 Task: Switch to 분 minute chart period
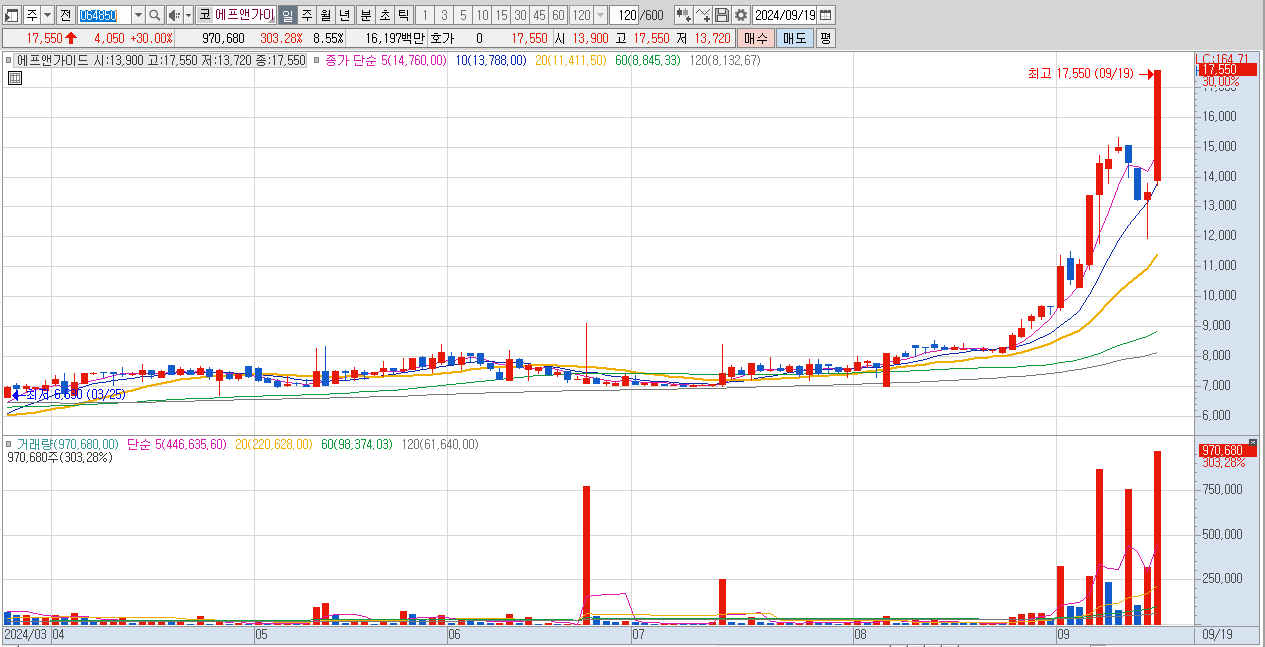[x=364, y=15]
